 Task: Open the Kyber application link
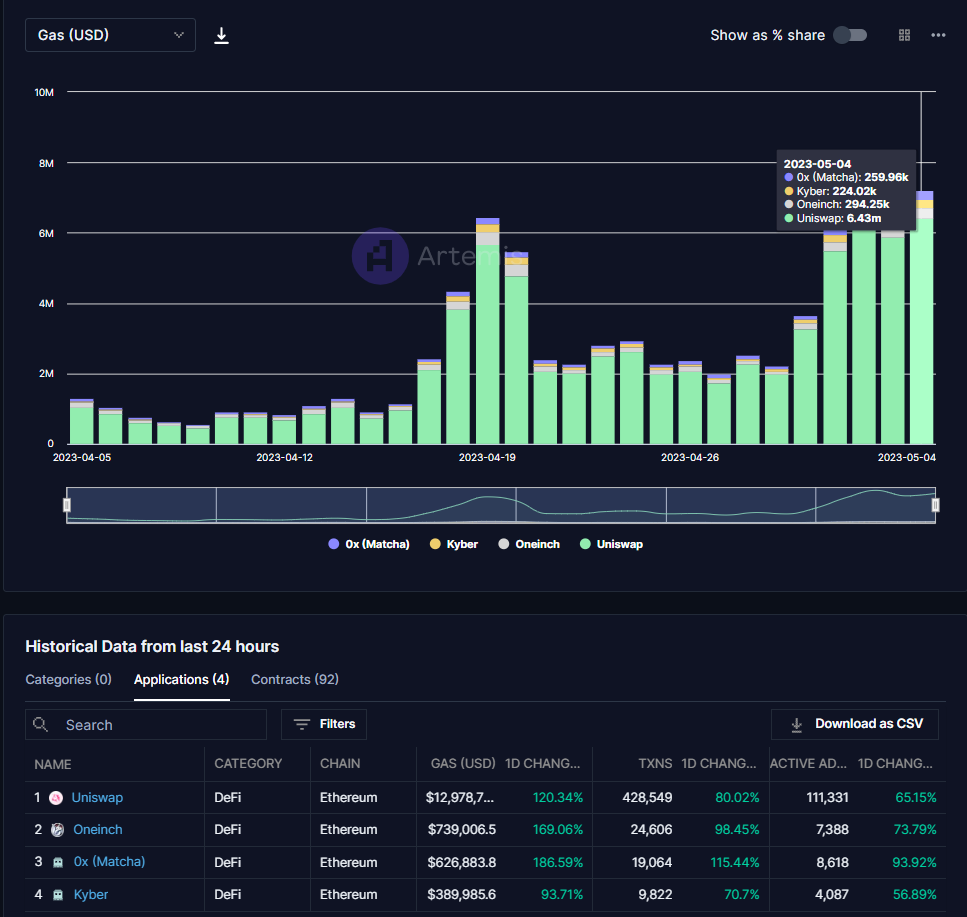click(91, 894)
